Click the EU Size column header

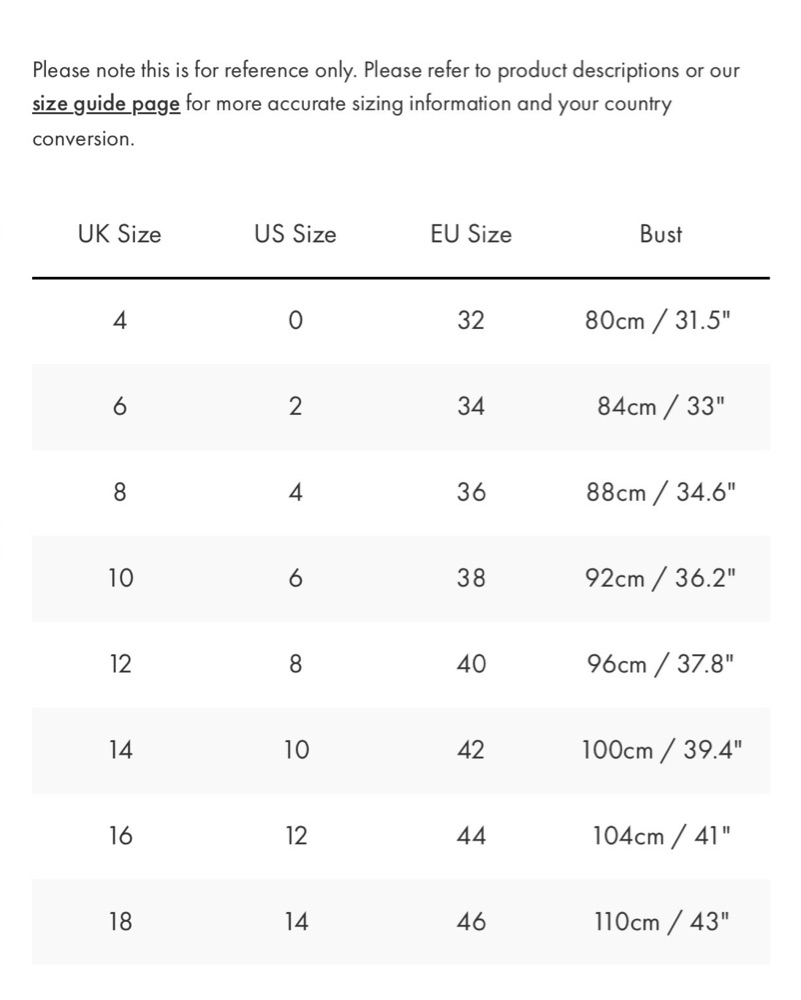(x=471, y=234)
